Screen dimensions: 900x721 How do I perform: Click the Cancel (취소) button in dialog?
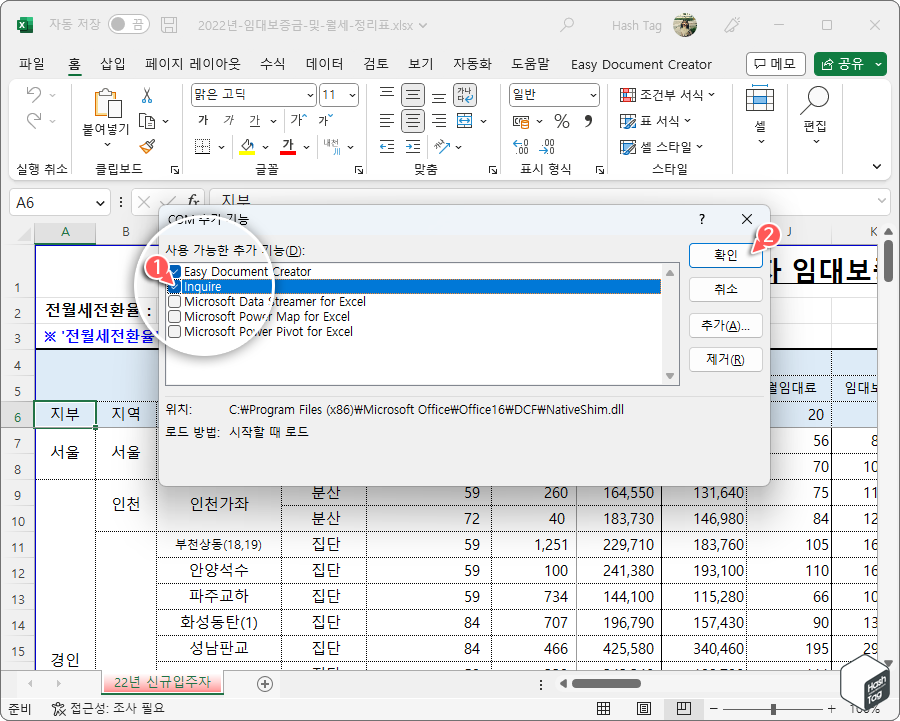tap(726, 289)
